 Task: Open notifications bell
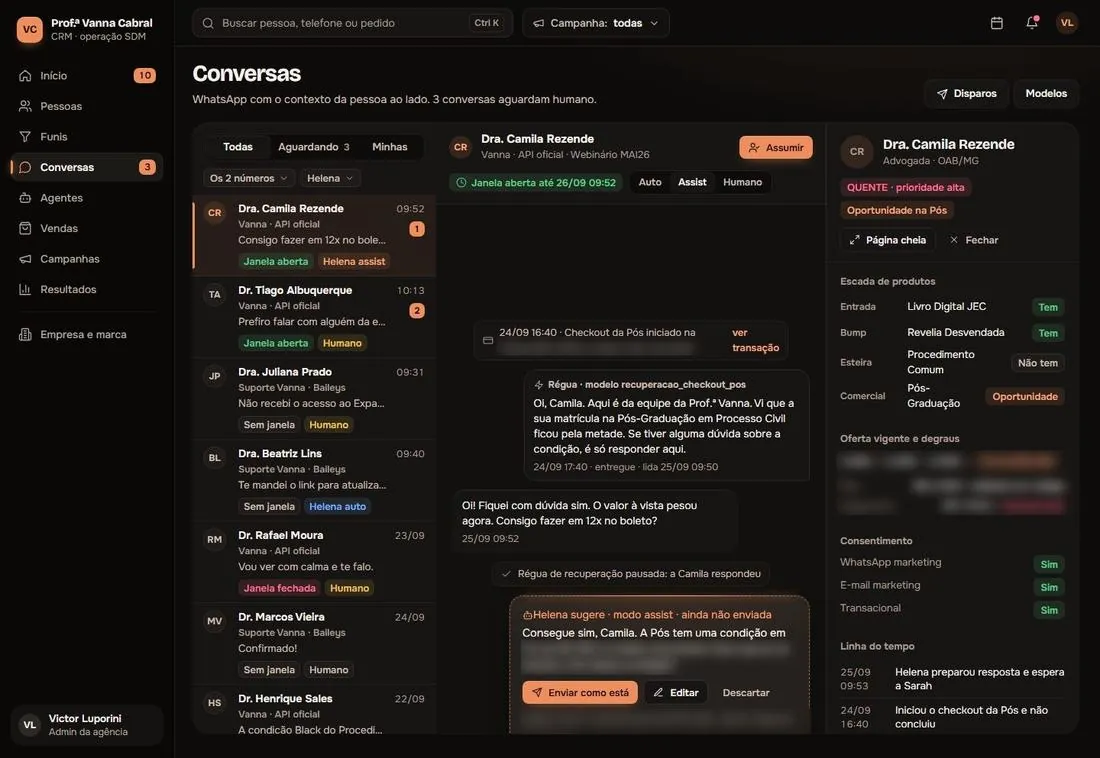1032,23
